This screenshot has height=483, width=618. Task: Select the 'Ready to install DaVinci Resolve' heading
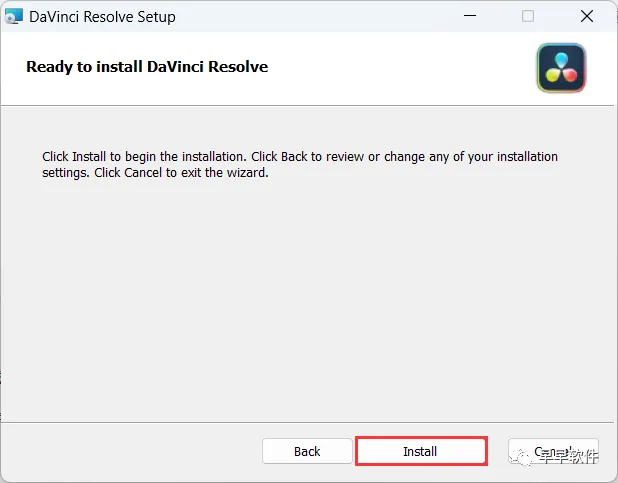[x=147, y=67]
